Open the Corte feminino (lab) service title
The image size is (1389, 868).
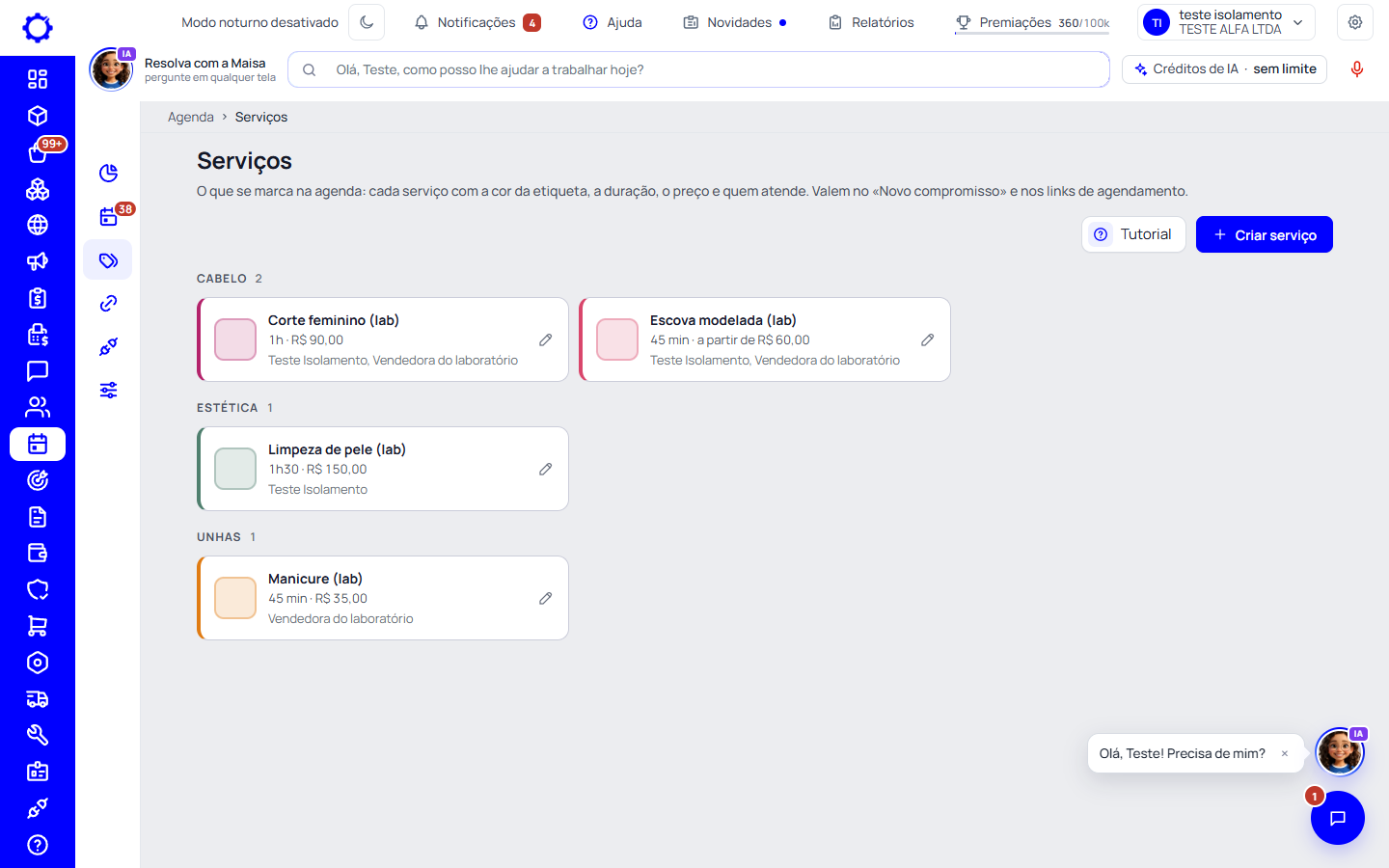tap(334, 320)
